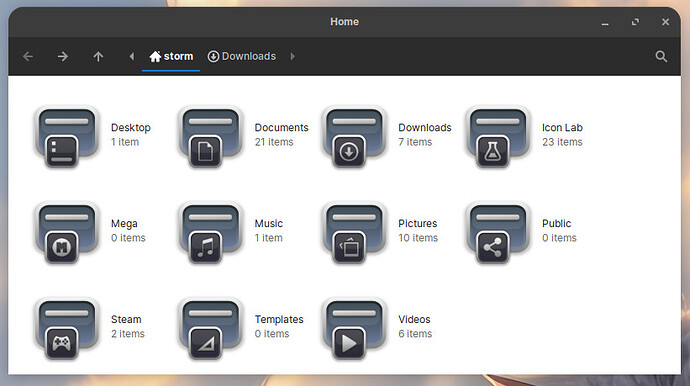Click the '2 items' count text
This screenshot has height=386, width=690.
coord(128,334)
